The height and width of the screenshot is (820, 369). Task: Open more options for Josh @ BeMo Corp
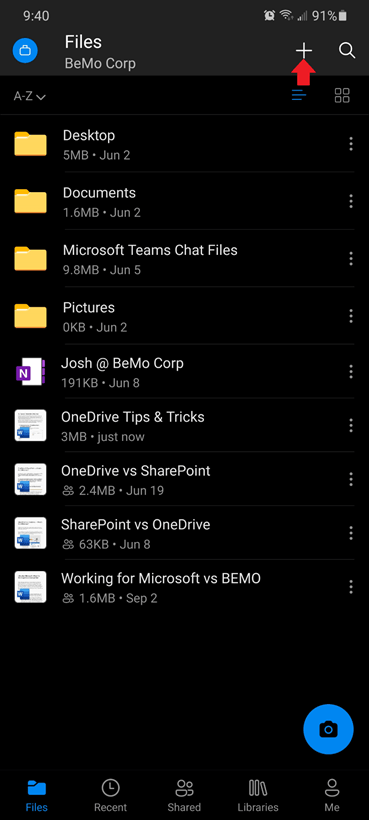click(x=351, y=372)
